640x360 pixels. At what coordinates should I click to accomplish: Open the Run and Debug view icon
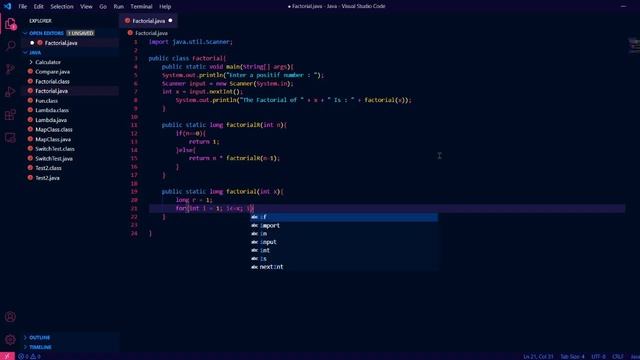(x=10, y=92)
